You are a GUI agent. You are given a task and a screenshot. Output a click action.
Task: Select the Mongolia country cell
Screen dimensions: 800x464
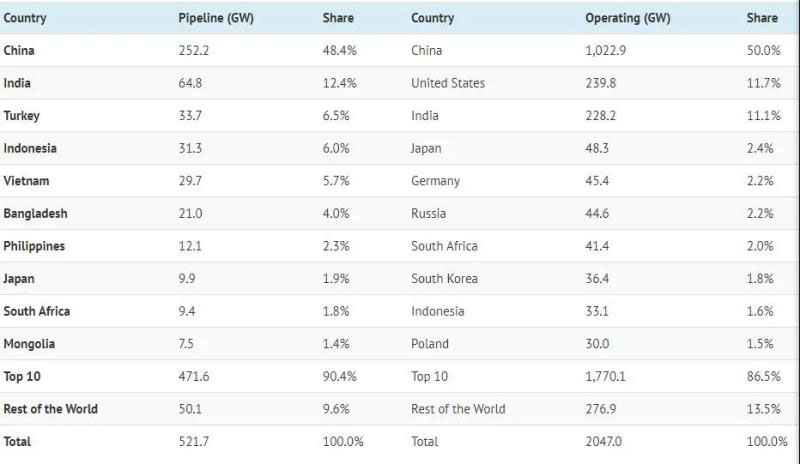coord(29,344)
